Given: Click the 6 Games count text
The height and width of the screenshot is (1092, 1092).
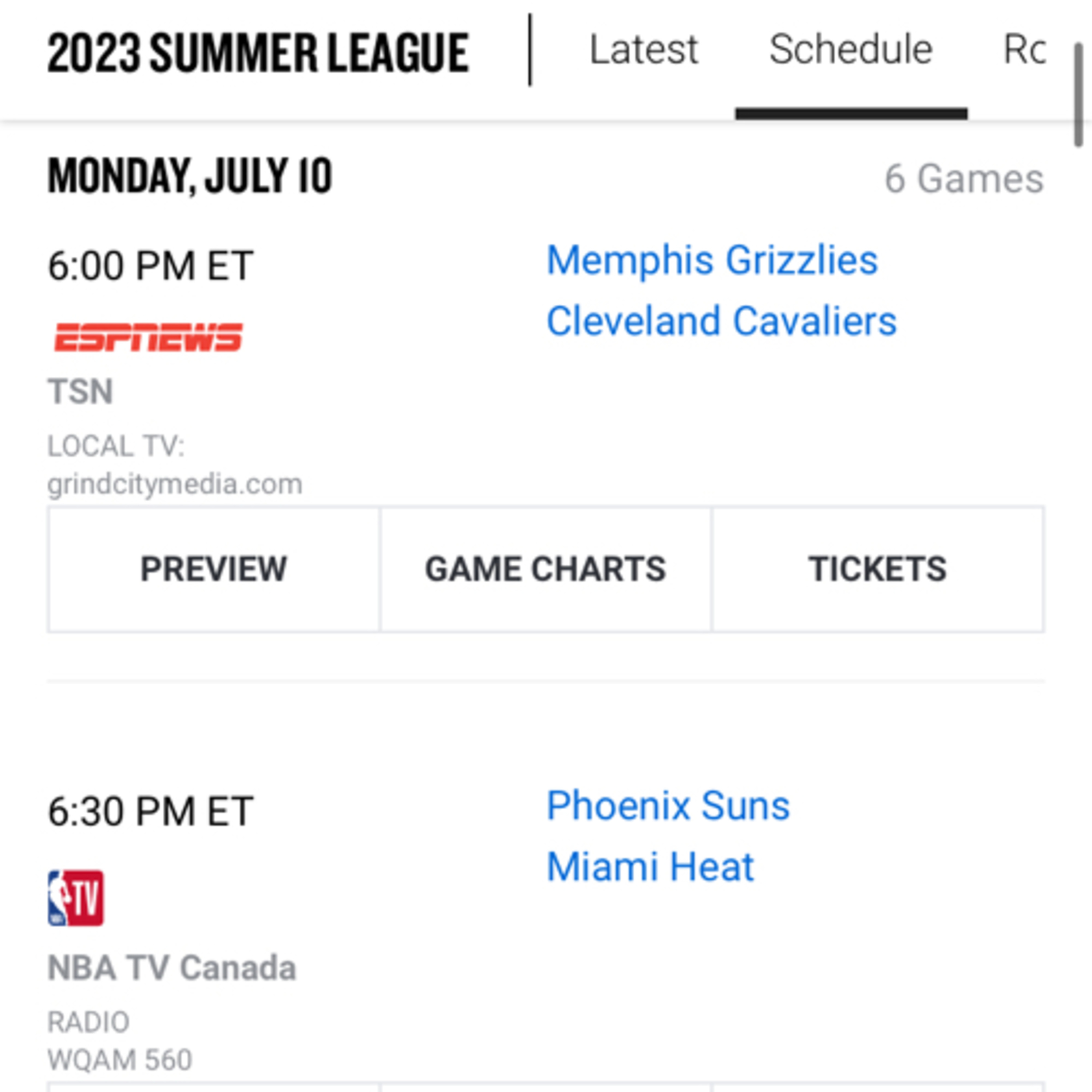Looking at the screenshot, I should pos(964,179).
